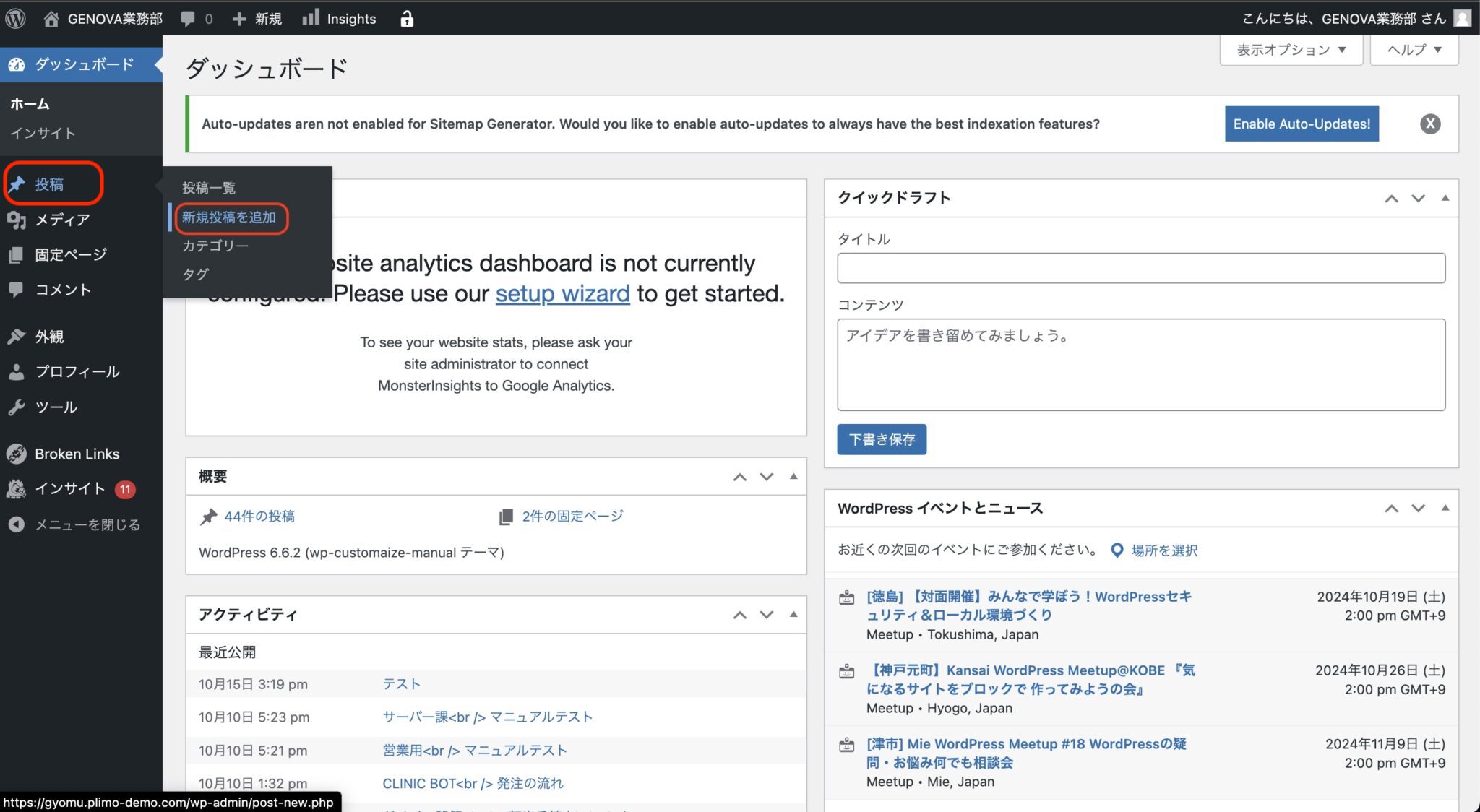This screenshot has width=1480, height=812.
Task: Open Broken Links in sidebar
Action: click(x=77, y=454)
